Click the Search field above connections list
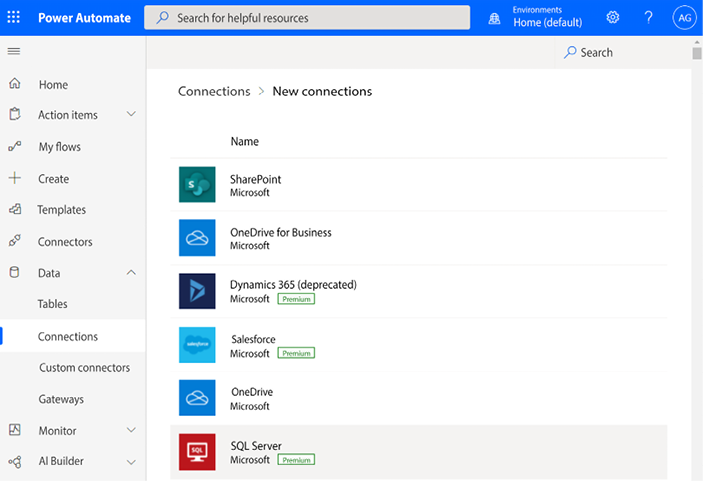The width and height of the screenshot is (703, 481). [623, 52]
